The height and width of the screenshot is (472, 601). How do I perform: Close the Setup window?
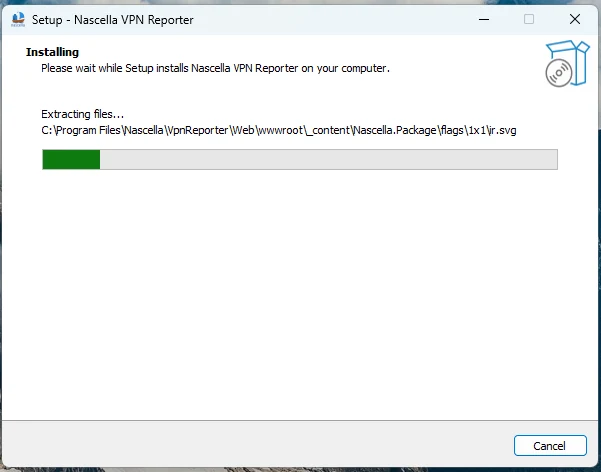[x=575, y=19]
